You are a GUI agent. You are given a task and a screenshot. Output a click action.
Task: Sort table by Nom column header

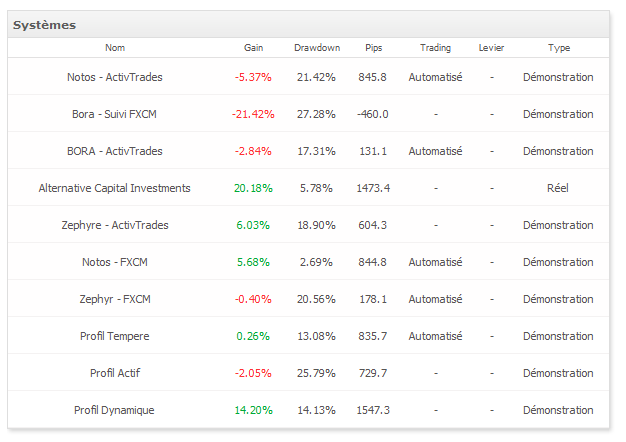115,48
